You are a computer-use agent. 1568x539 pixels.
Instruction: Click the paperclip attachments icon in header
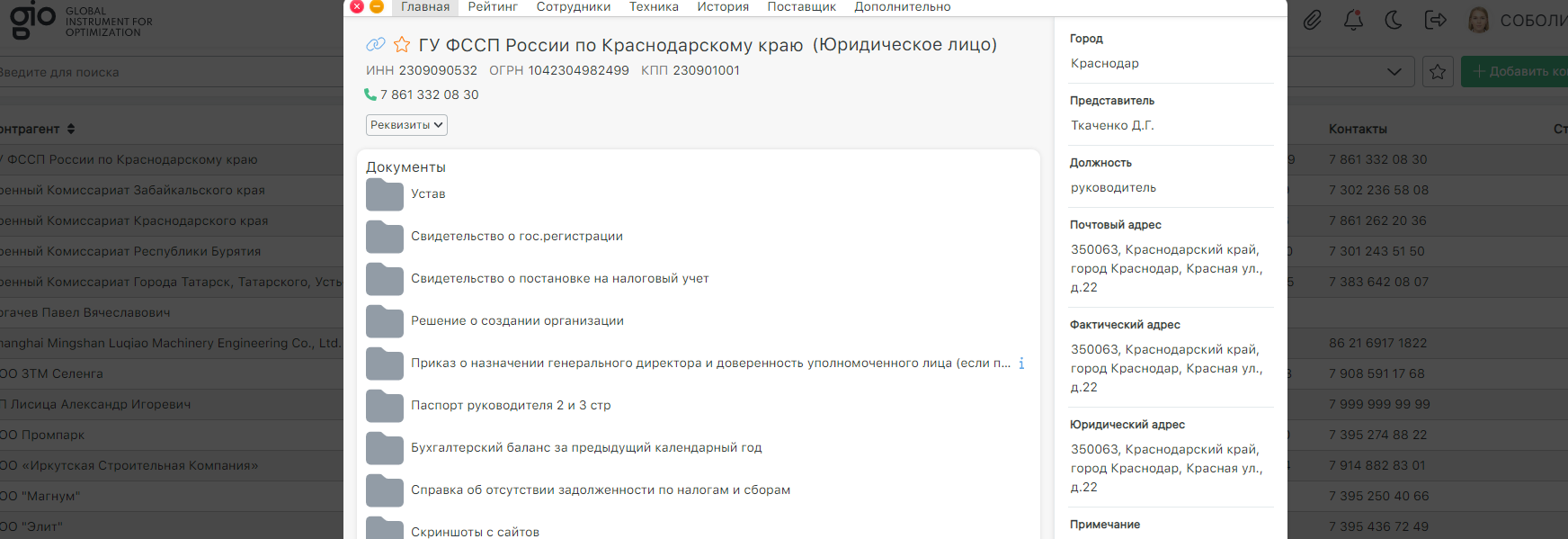click(x=1313, y=20)
